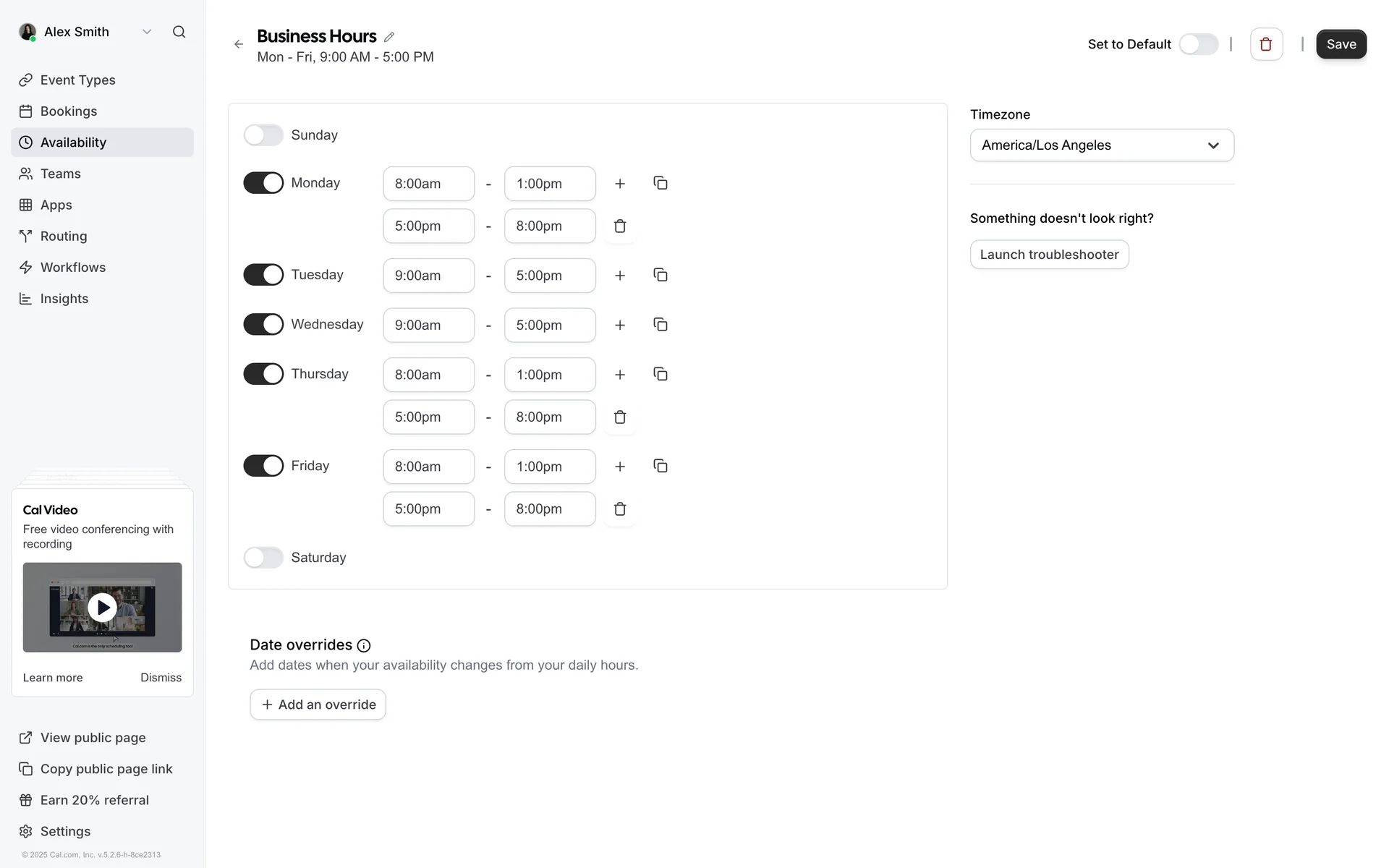1389x868 pixels.
Task: Play the Cal Video preview thumbnail
Action: coord(102,608)
